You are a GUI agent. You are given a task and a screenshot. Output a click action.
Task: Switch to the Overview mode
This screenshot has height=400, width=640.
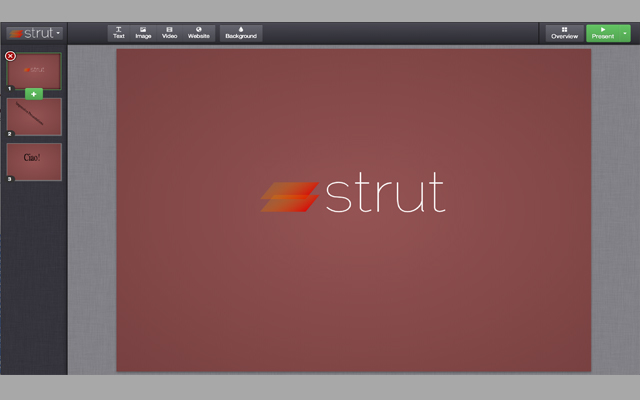point(565,33)
